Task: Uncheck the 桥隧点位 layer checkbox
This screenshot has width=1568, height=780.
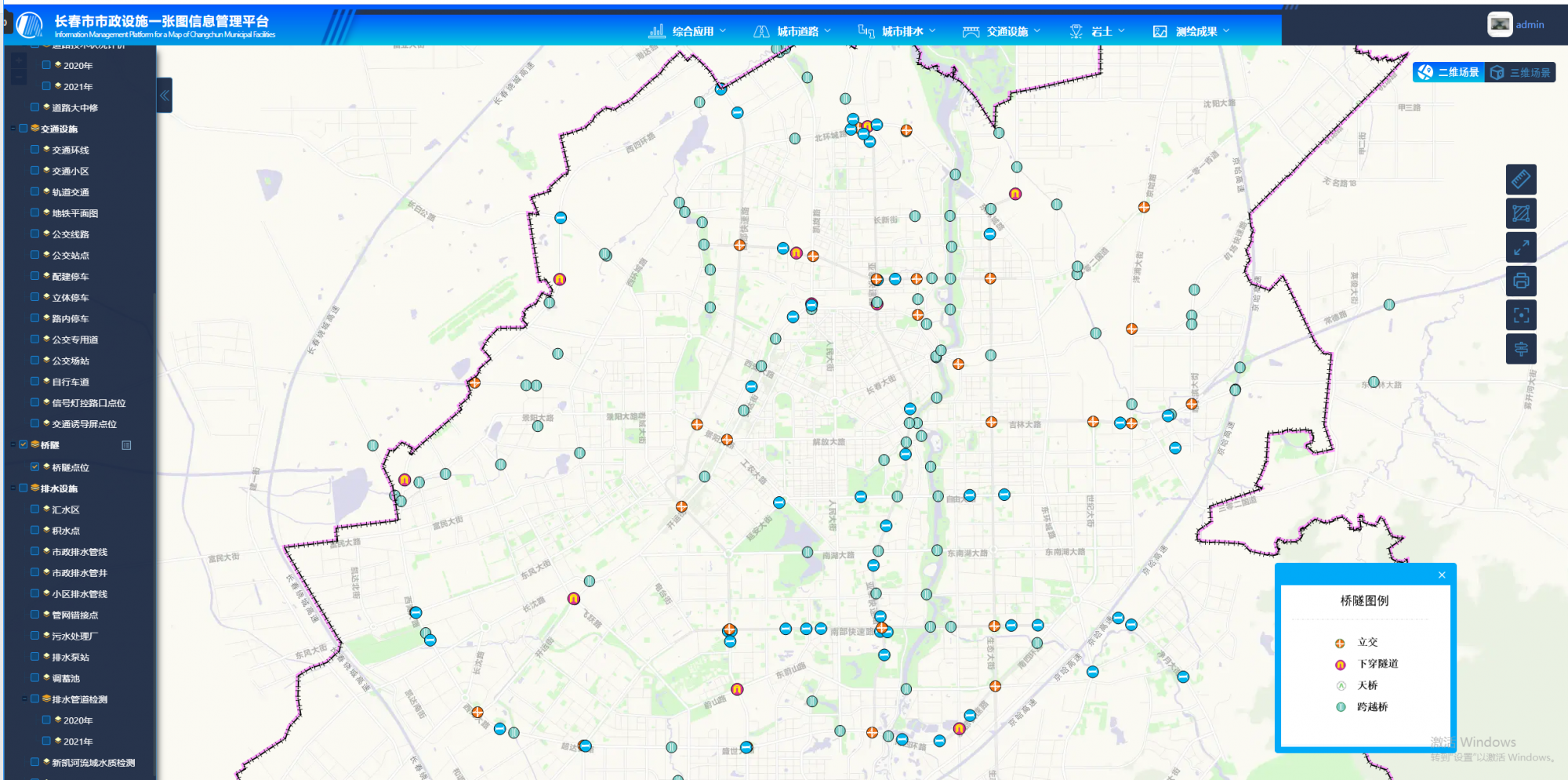Action: (x=34, y=467)
